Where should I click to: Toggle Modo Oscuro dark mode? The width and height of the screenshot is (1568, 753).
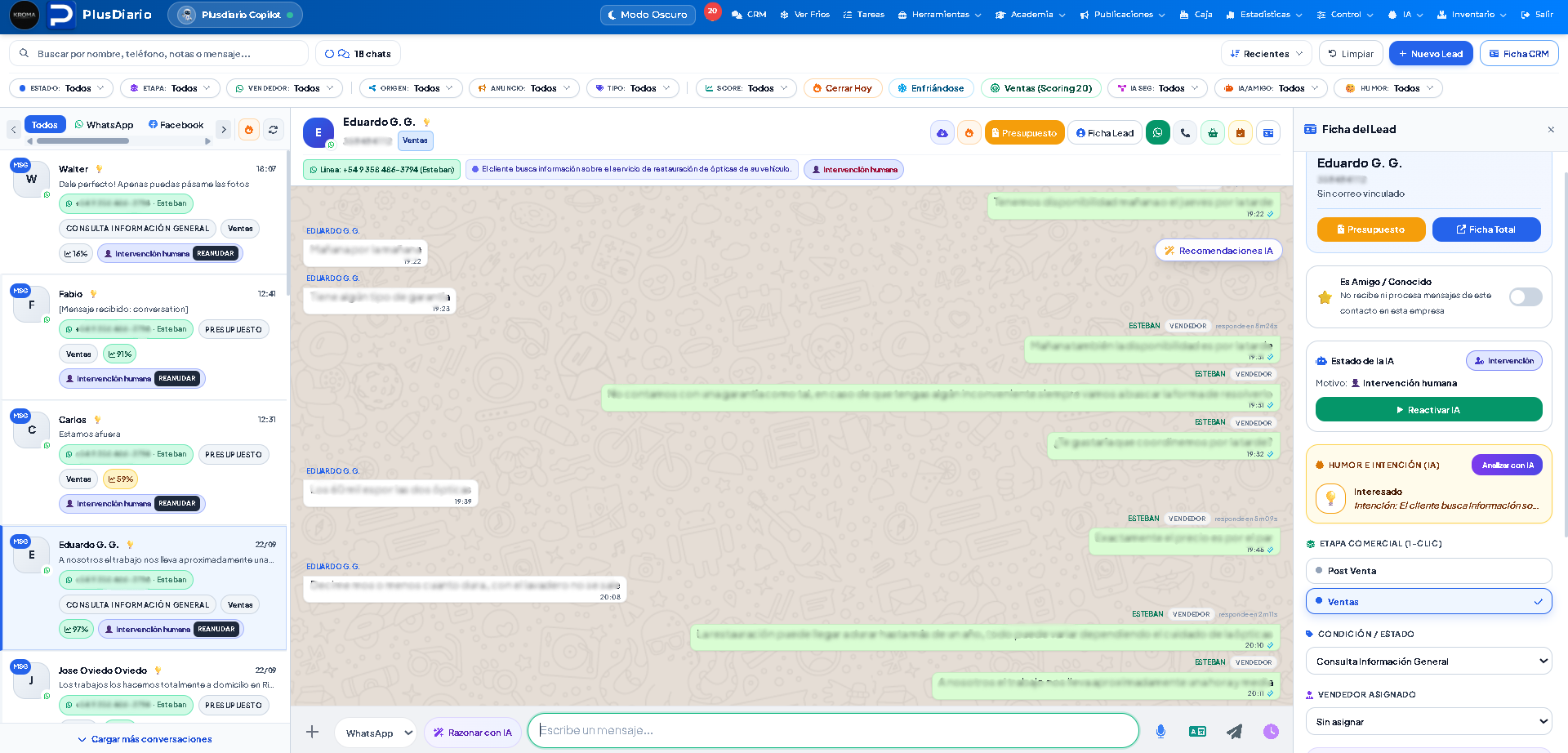coord(648,15)
